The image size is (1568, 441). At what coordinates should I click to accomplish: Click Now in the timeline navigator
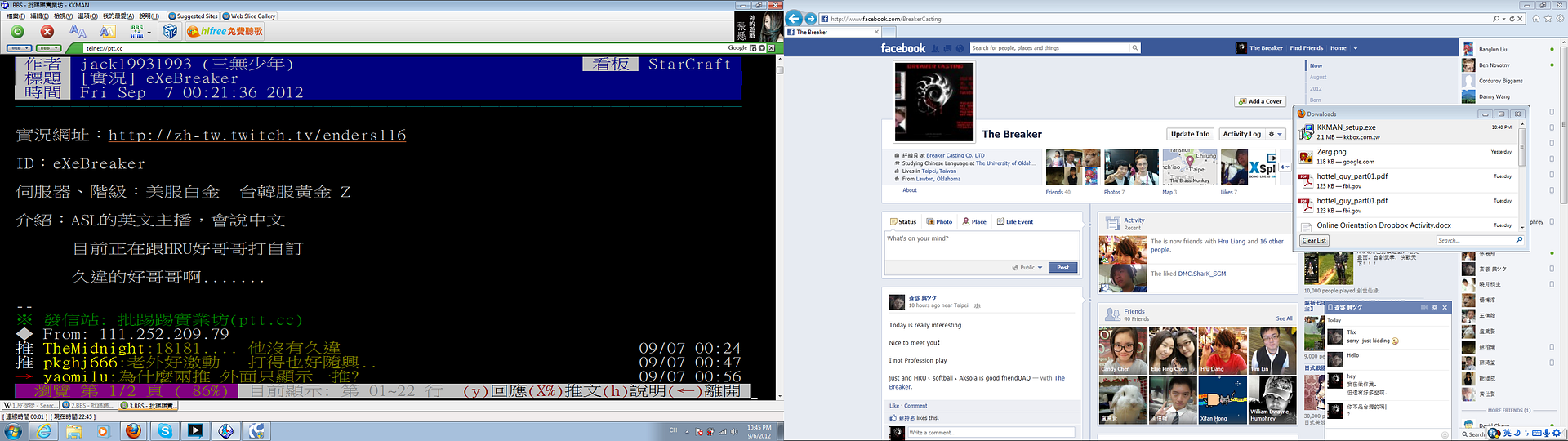[1316, 65]
